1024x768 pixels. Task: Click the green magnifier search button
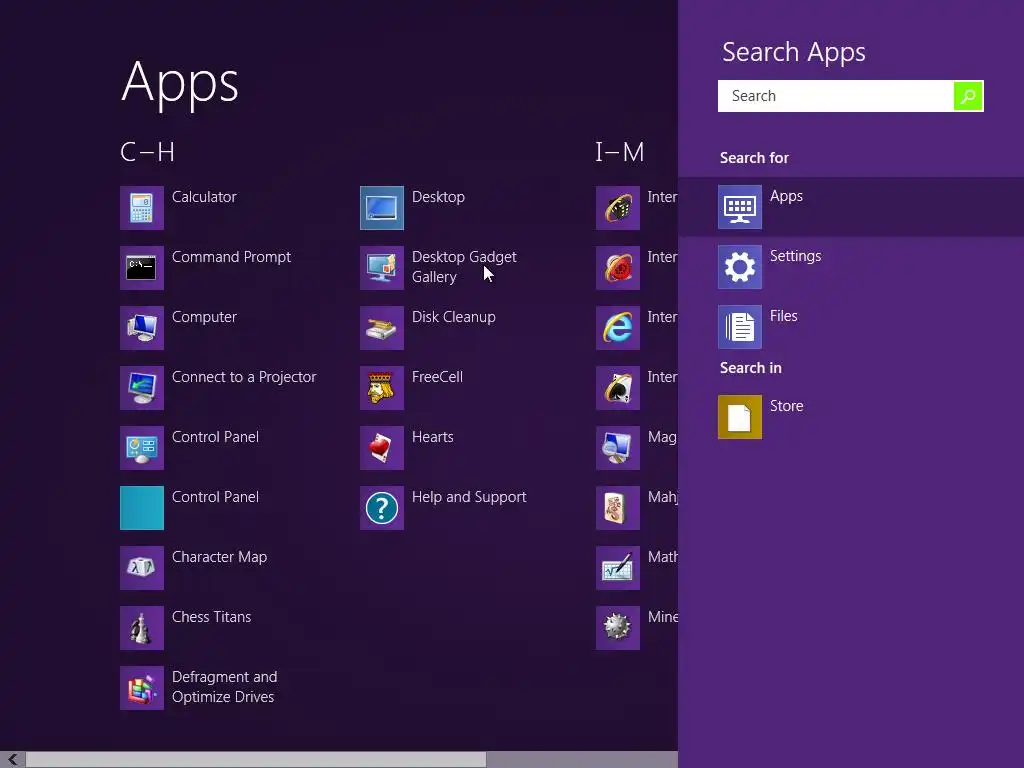[x=968, y=96]
